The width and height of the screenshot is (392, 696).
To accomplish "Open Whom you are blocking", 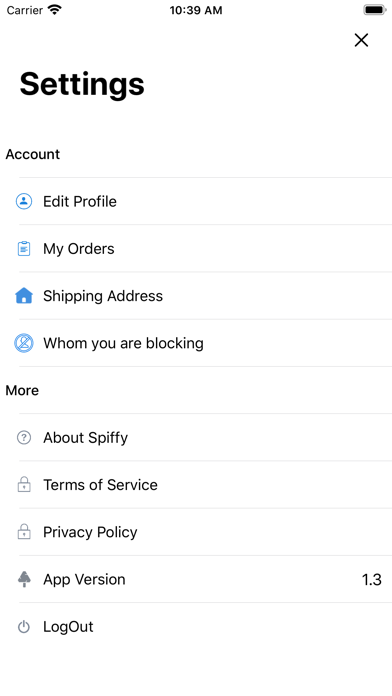I will (x=205, y=343).
